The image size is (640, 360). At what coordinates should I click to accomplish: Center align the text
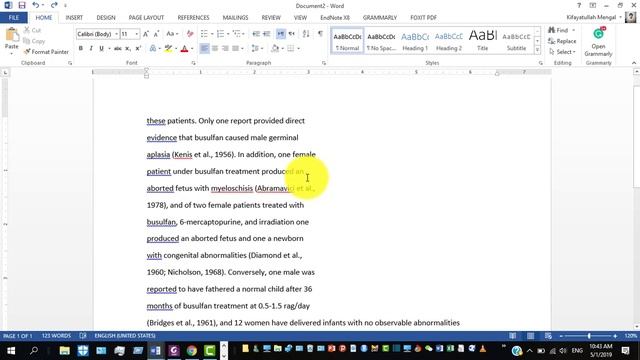point(215,49)
